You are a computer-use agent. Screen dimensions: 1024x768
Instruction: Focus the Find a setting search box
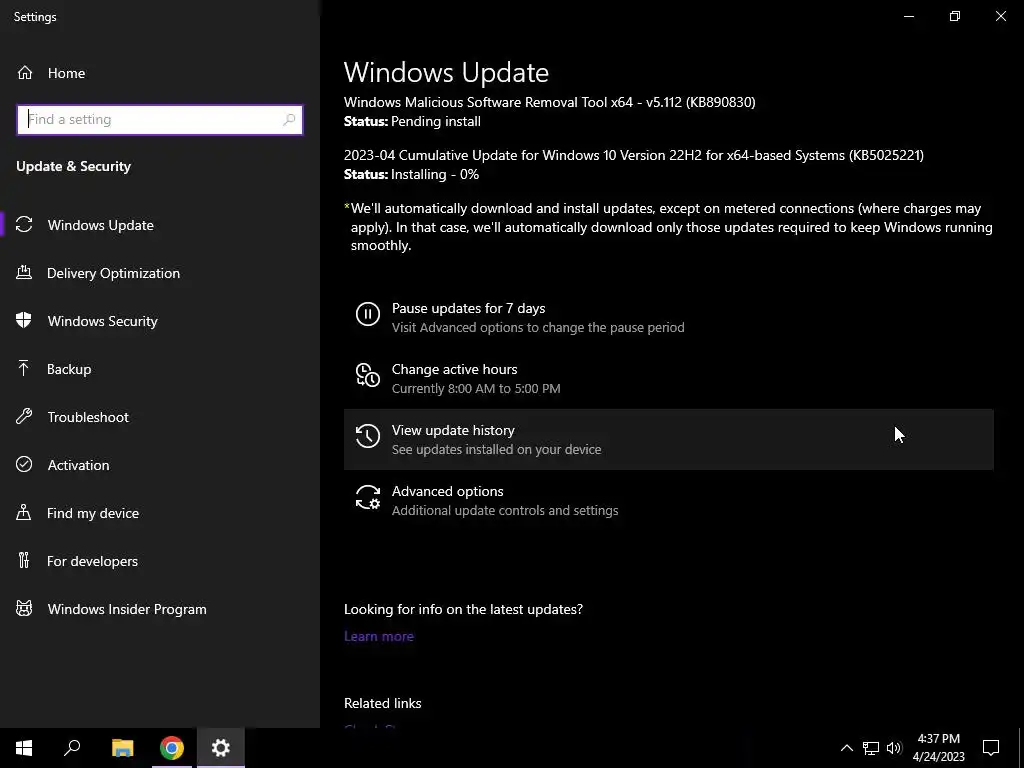click(x=160, y=120)
